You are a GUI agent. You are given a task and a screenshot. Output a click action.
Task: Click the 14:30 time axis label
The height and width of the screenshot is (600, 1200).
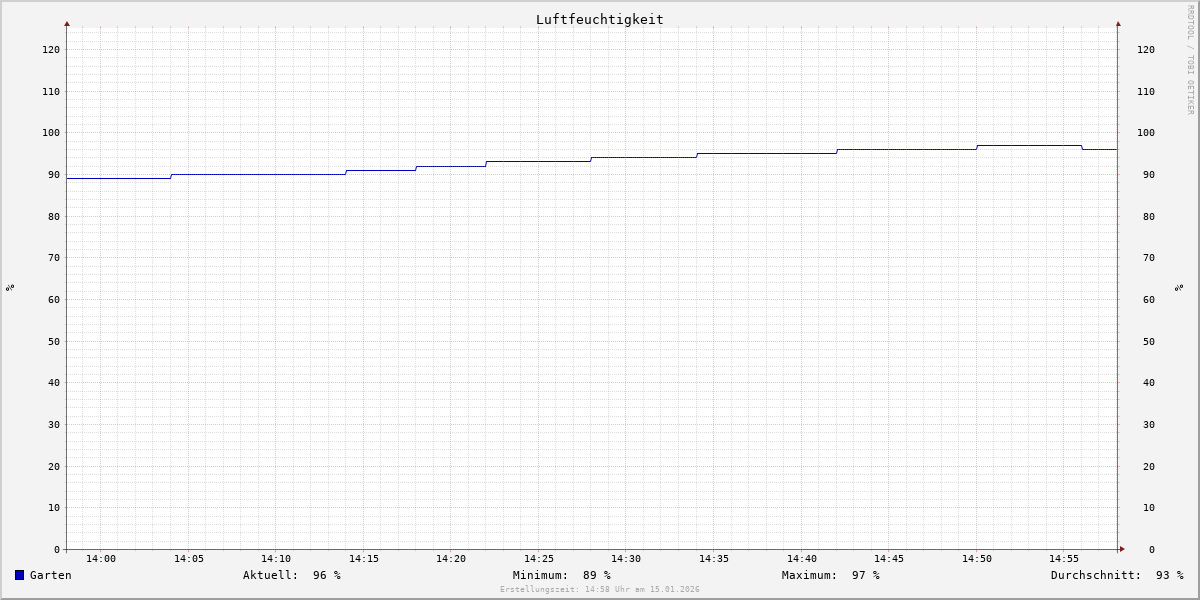tap(626, 559)
